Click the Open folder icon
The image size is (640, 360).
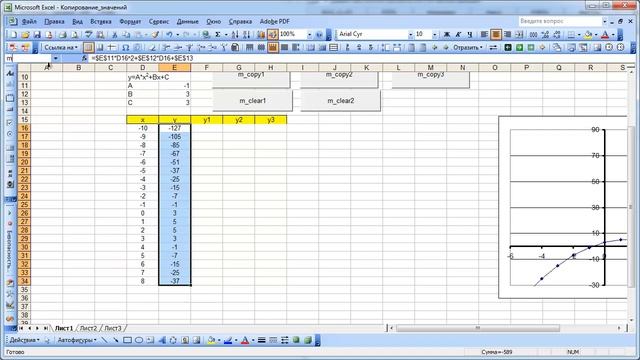(25, 35)
